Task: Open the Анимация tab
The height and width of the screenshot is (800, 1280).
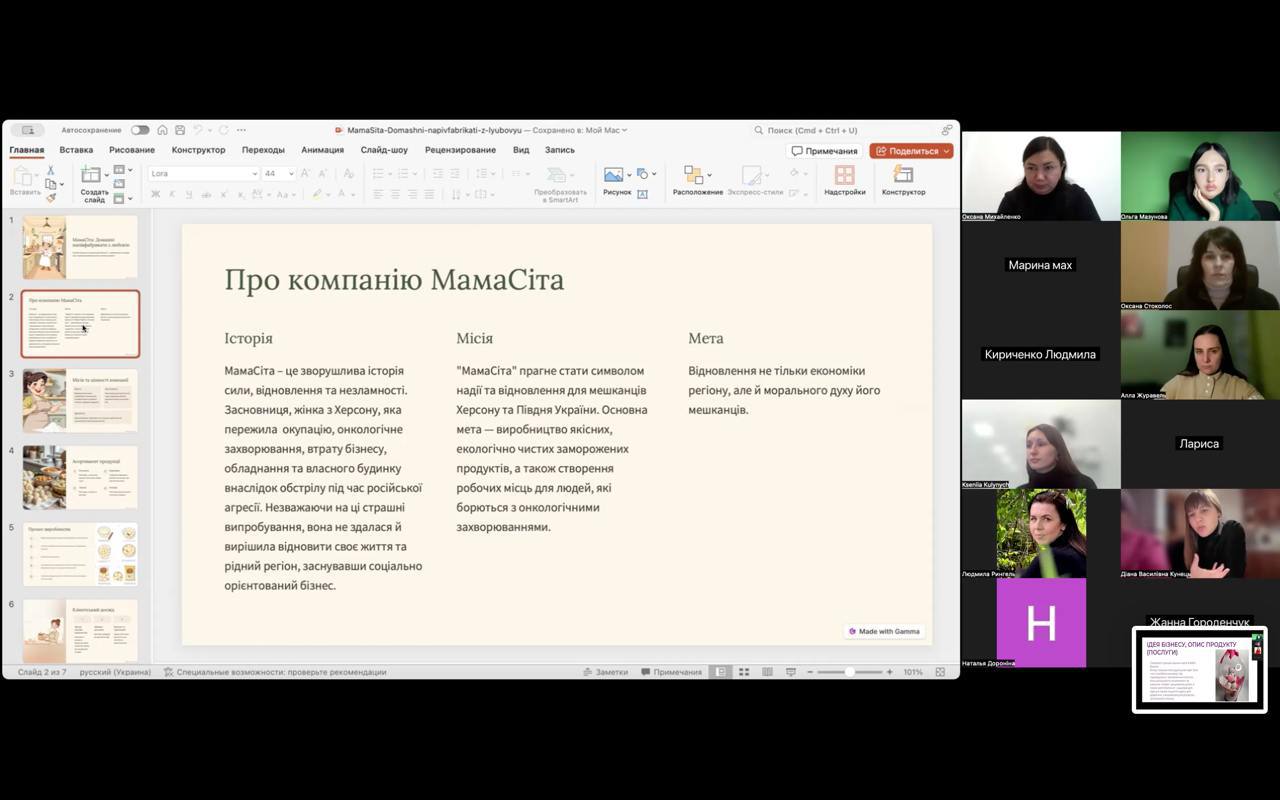Action: click(322, 150)
